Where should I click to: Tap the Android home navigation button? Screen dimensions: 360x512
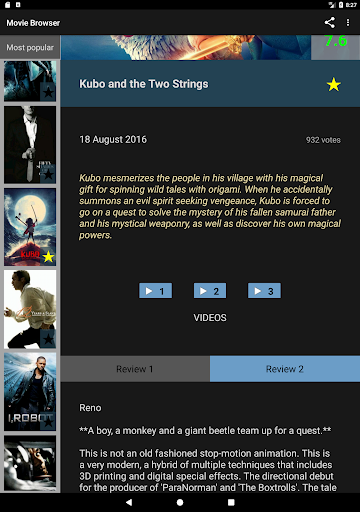pos(180,502)
